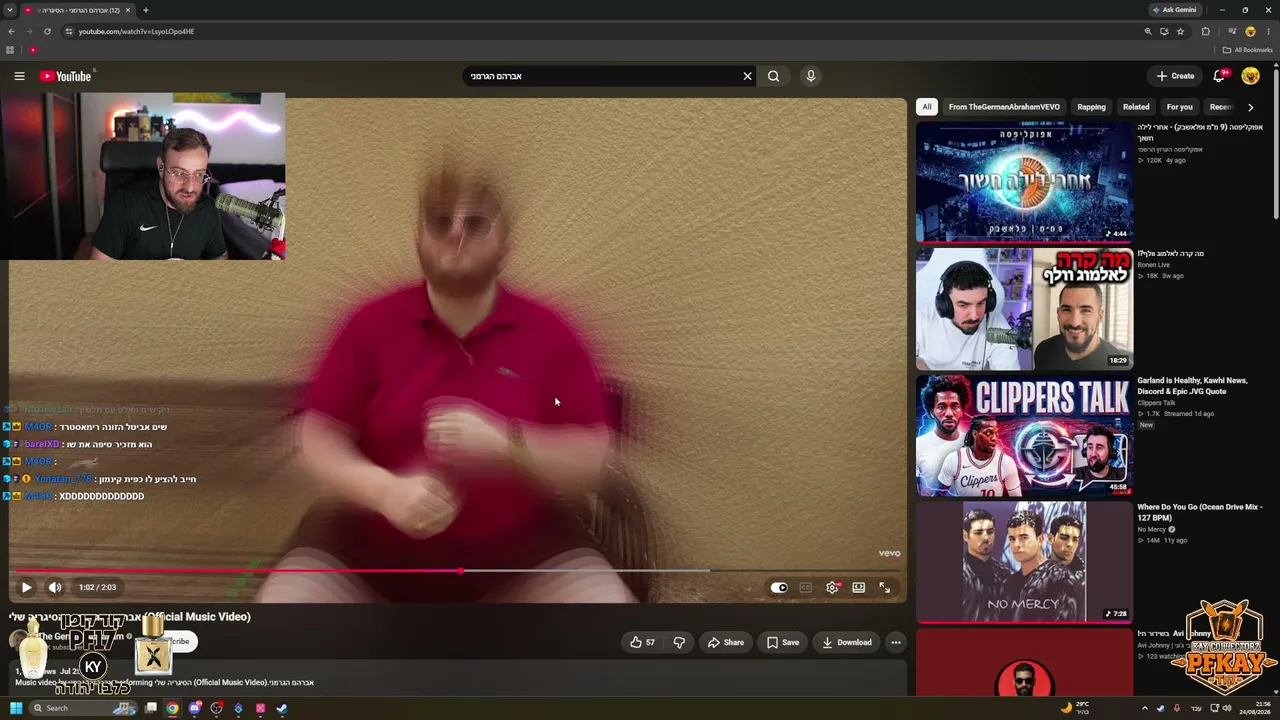Open the Ronen Live channel link
1280x720 pixels.
pos(1153,265)
